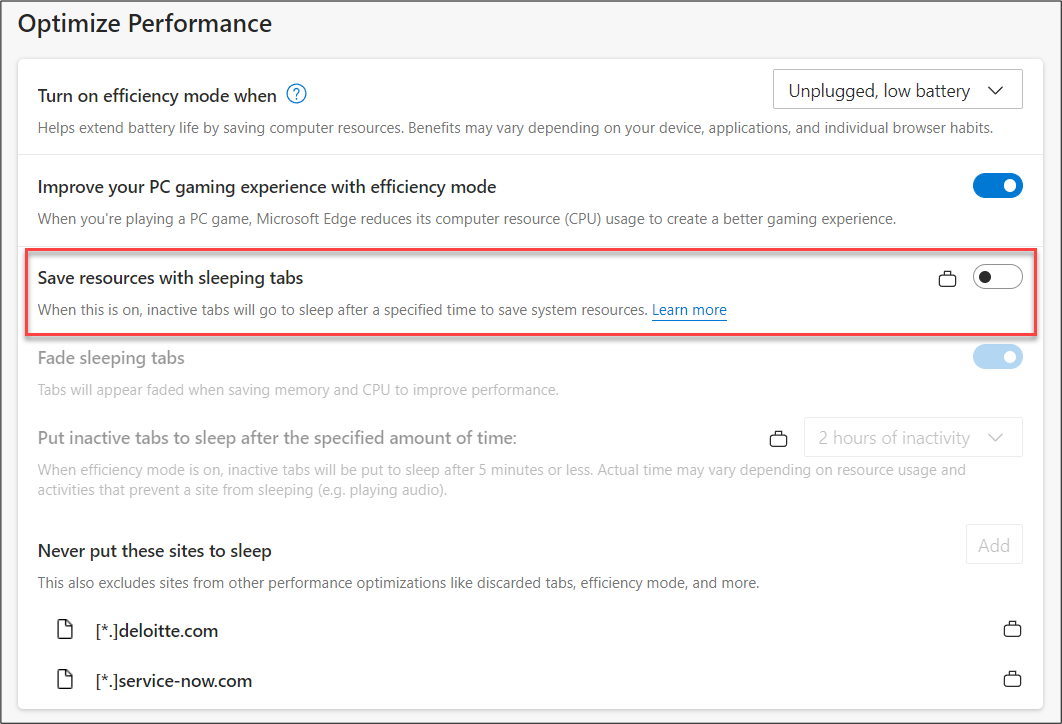Screen dimensions: 1062x724
Task: Click the briefcase icon on the deloitte.com row
Action: click(1012, 630)
